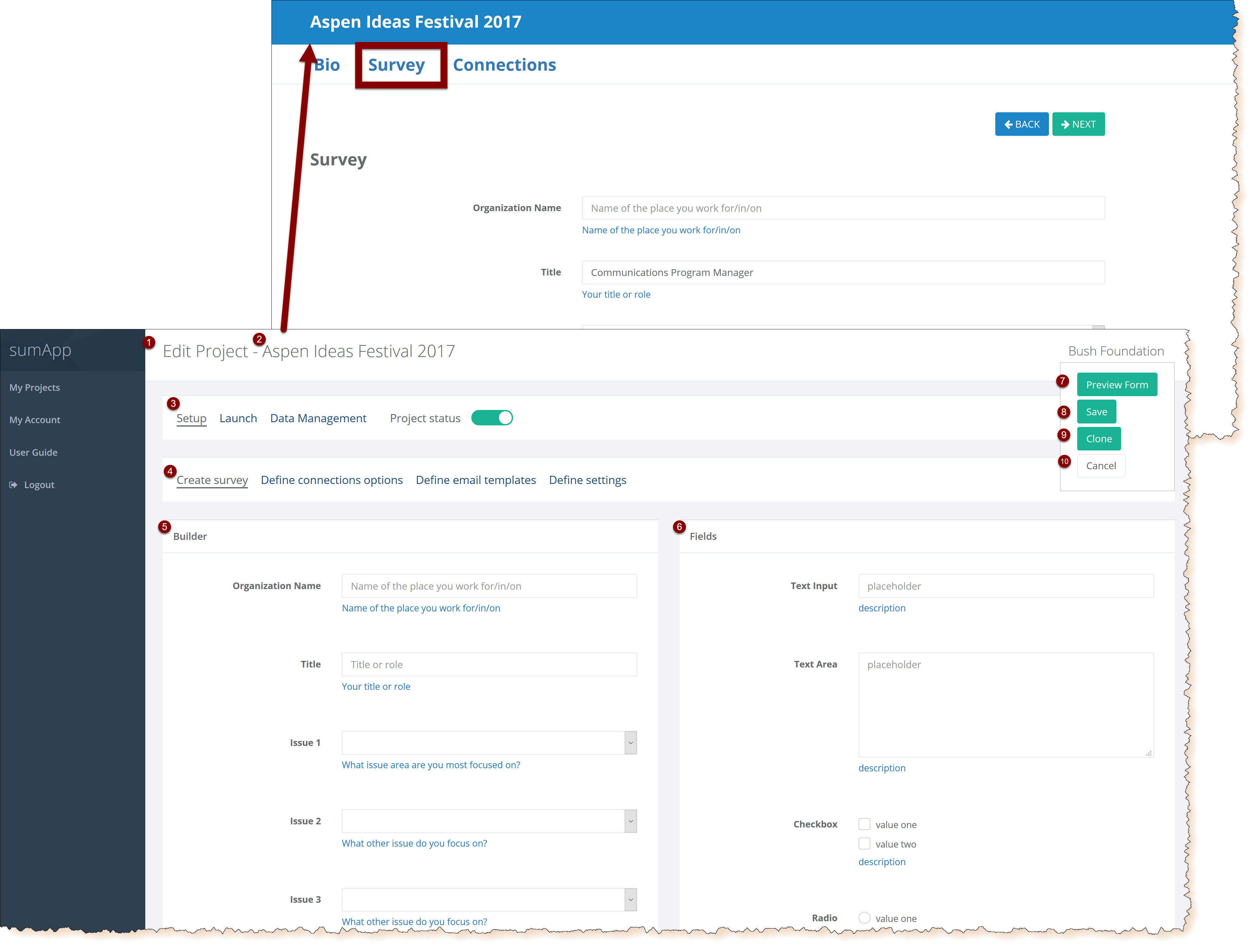The image size is (1257, 952).
Task: Open the Issue 1 dropdown
Action: pos(630,743)
